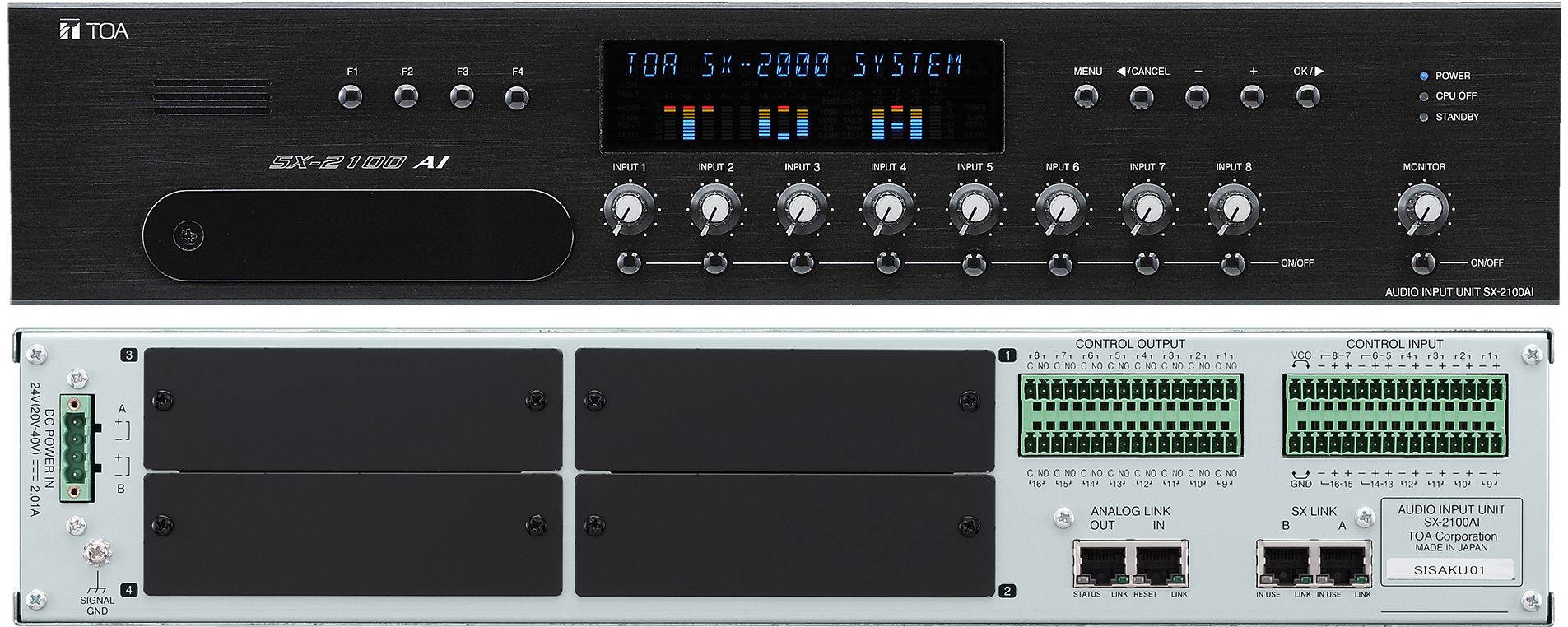The height and width of the screenshot is (627, 1568).
Task: Click the CANCEL back-arrow button
Action: [1142, 97]
